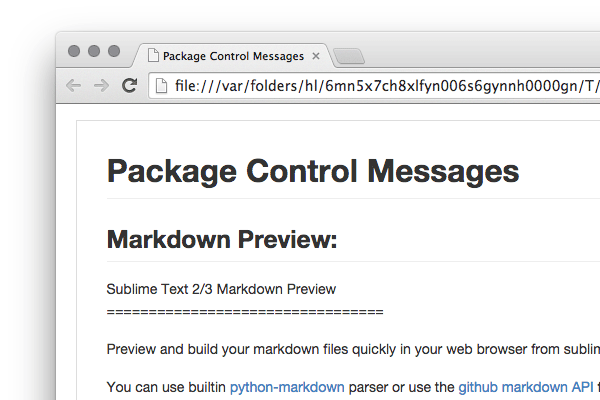This screenshot has height=400, width=600.
Task: Close the Package Control Messages tab
Action: 316,56
